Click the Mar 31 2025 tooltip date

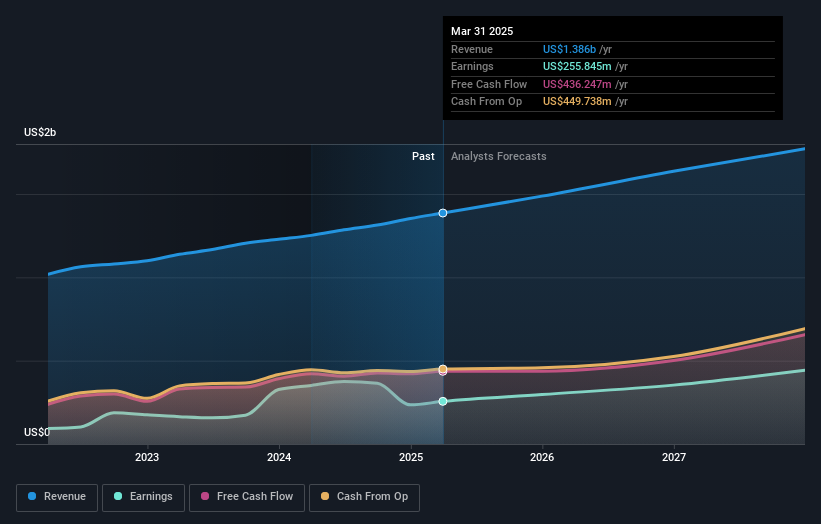pyautogui.click(x=482, y=31)
